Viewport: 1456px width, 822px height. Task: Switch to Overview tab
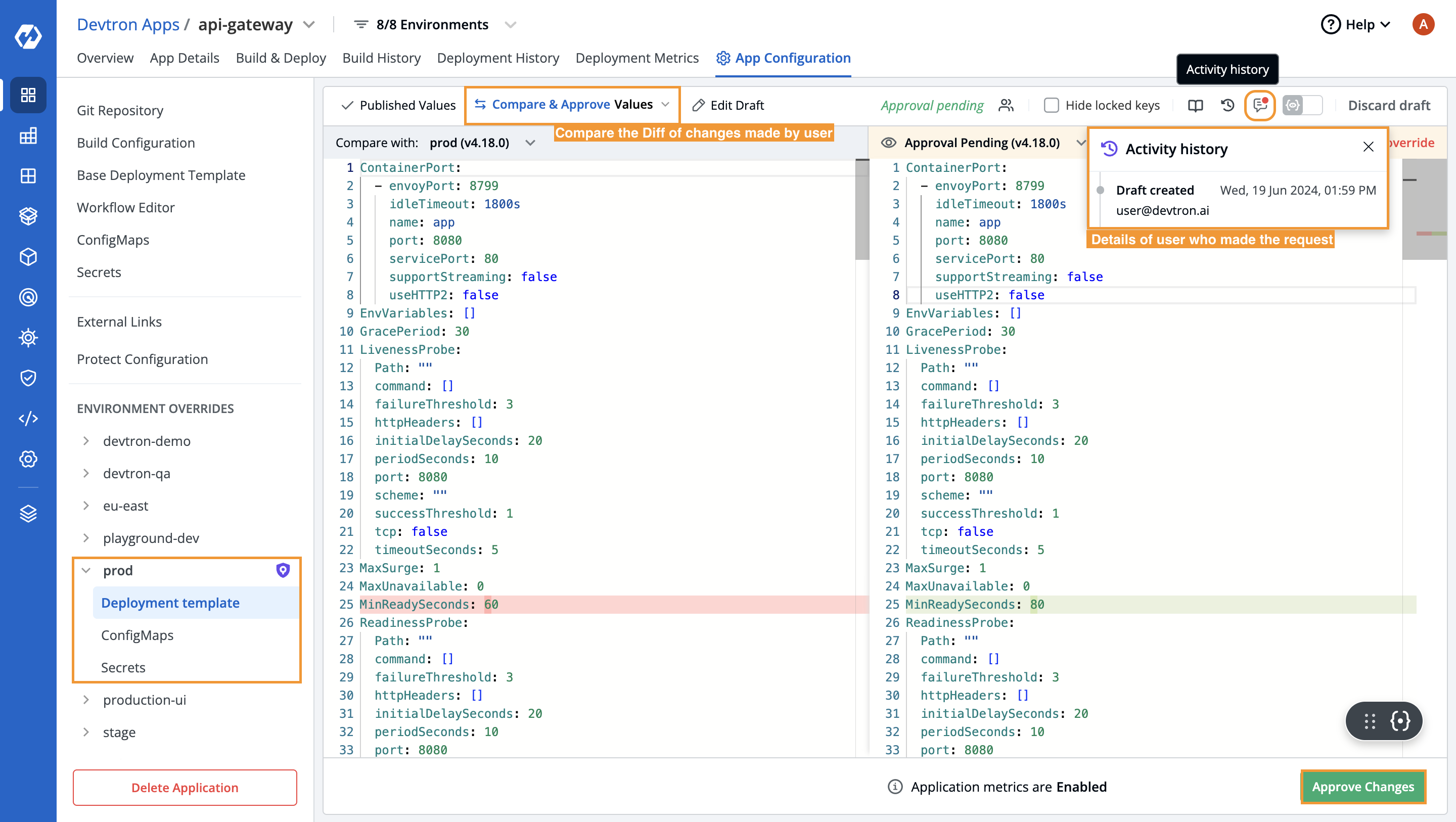tap(105, 58)
